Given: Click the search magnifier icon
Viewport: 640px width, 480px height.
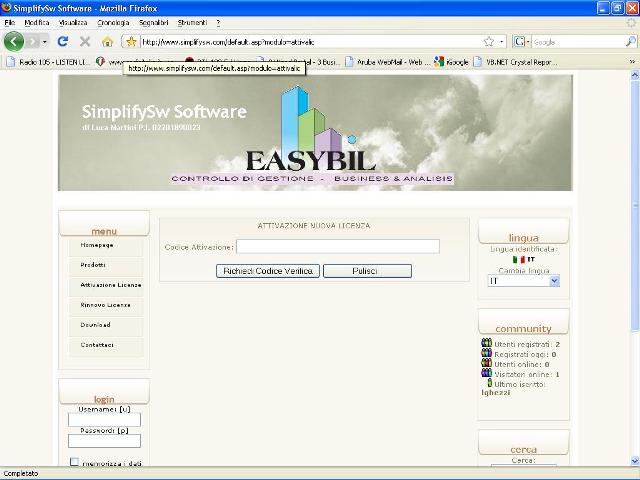Looking at the screenshot, I should click(x=631, y=42).
